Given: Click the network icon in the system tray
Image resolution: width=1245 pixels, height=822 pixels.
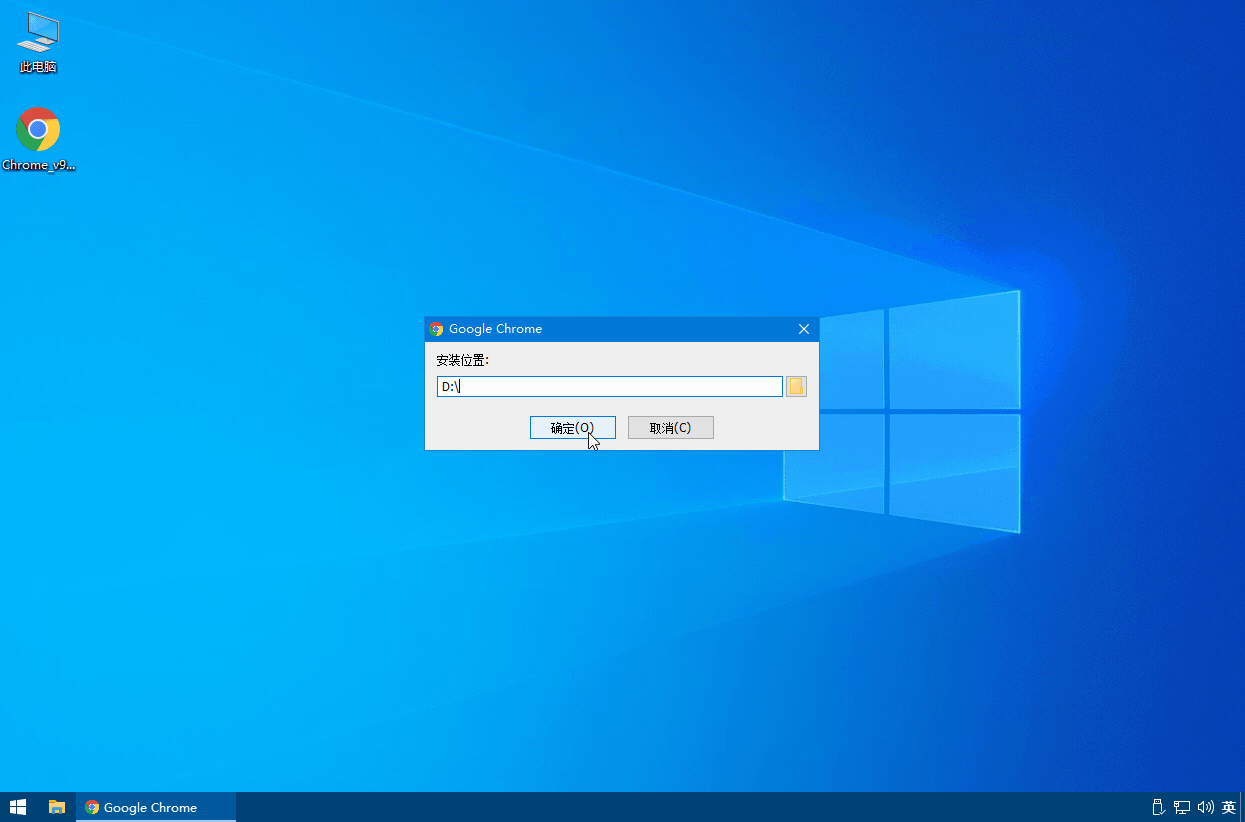Looking at the screenshot, I should click(1181, 807).
